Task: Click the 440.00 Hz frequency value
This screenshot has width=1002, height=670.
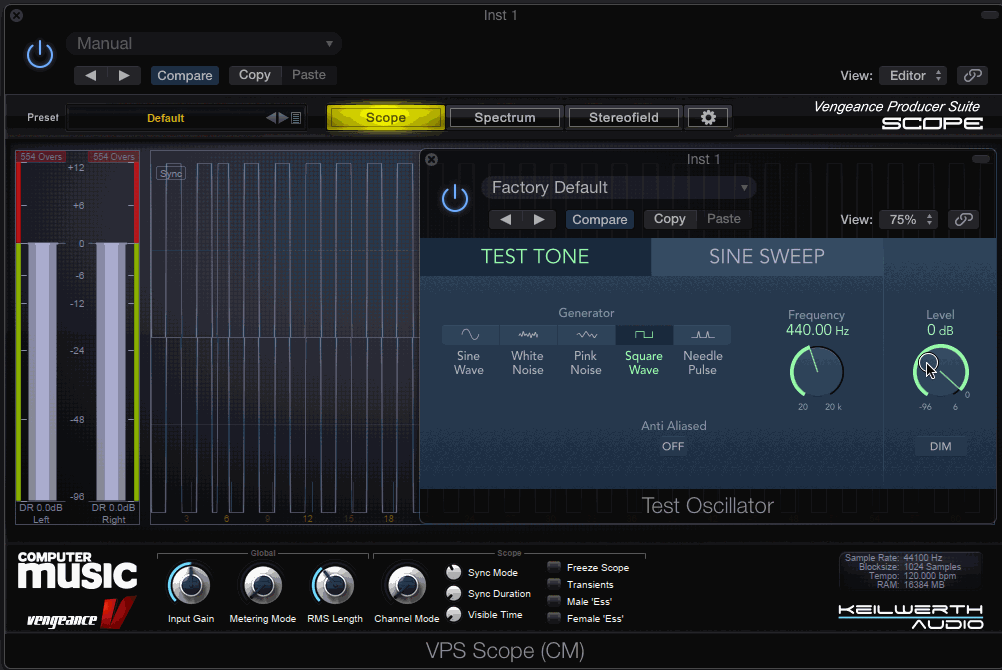Action: (817, 330)
